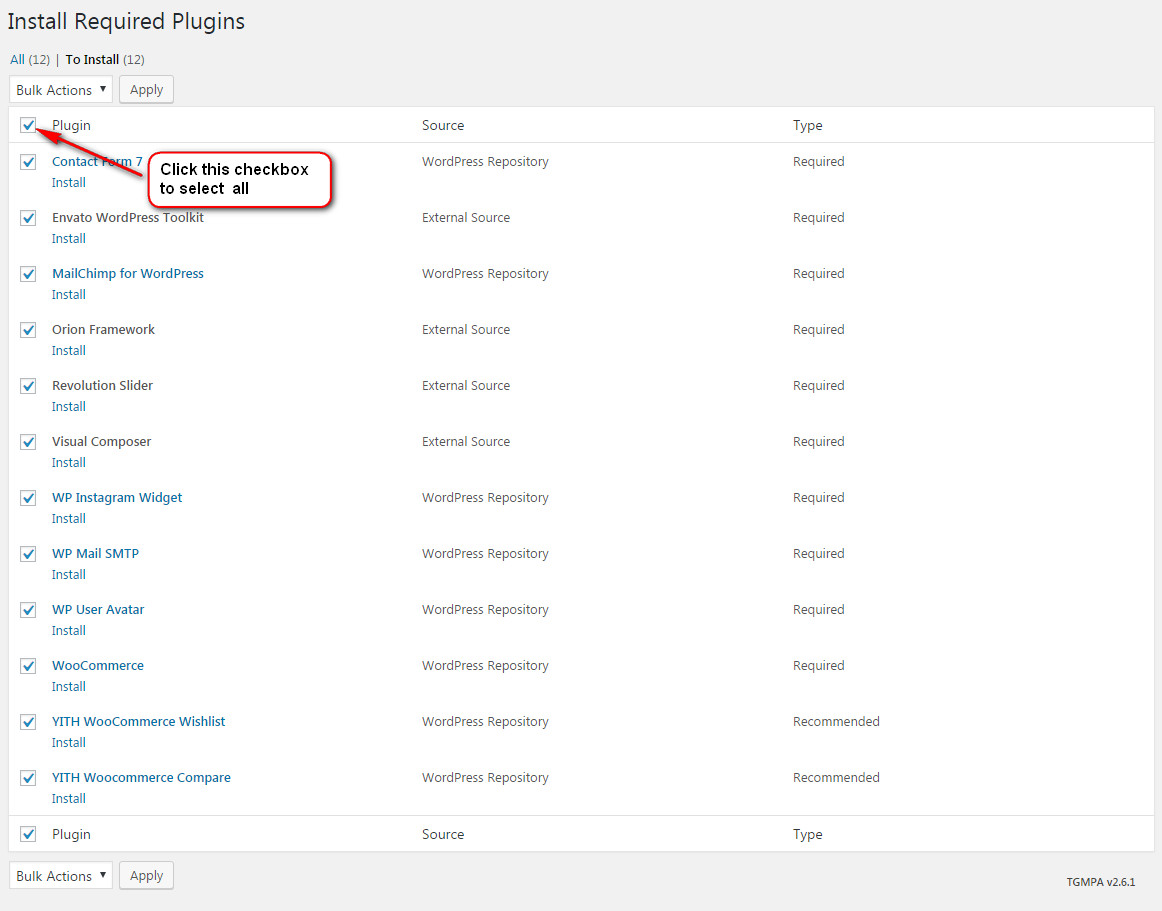
Task: Uncheck the WP Instagram Widget checkbox
Action: coord(28,497)
